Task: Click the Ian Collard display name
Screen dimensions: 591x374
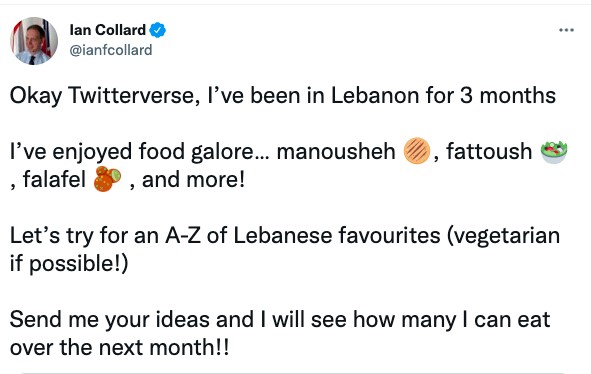Action: point(108,30)
